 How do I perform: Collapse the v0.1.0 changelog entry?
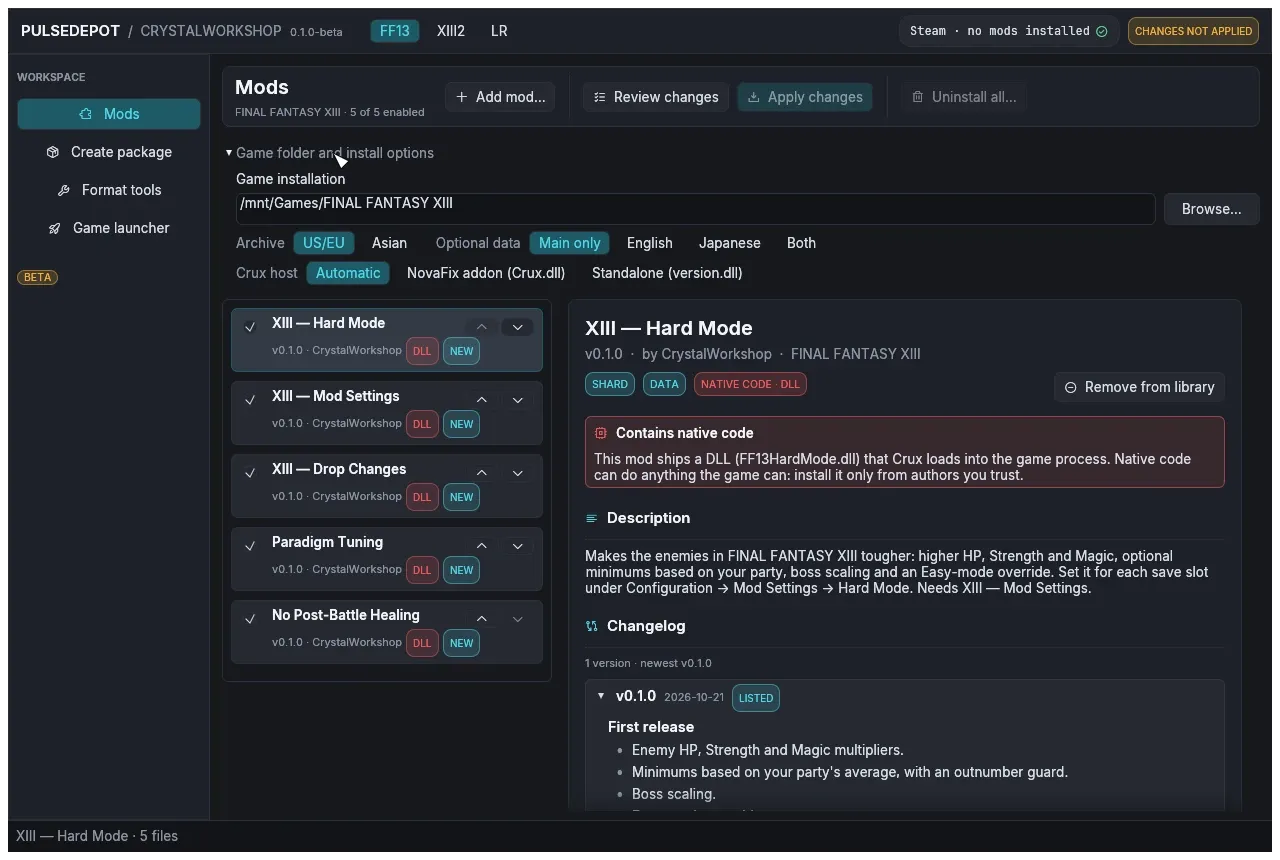point(601,696)
